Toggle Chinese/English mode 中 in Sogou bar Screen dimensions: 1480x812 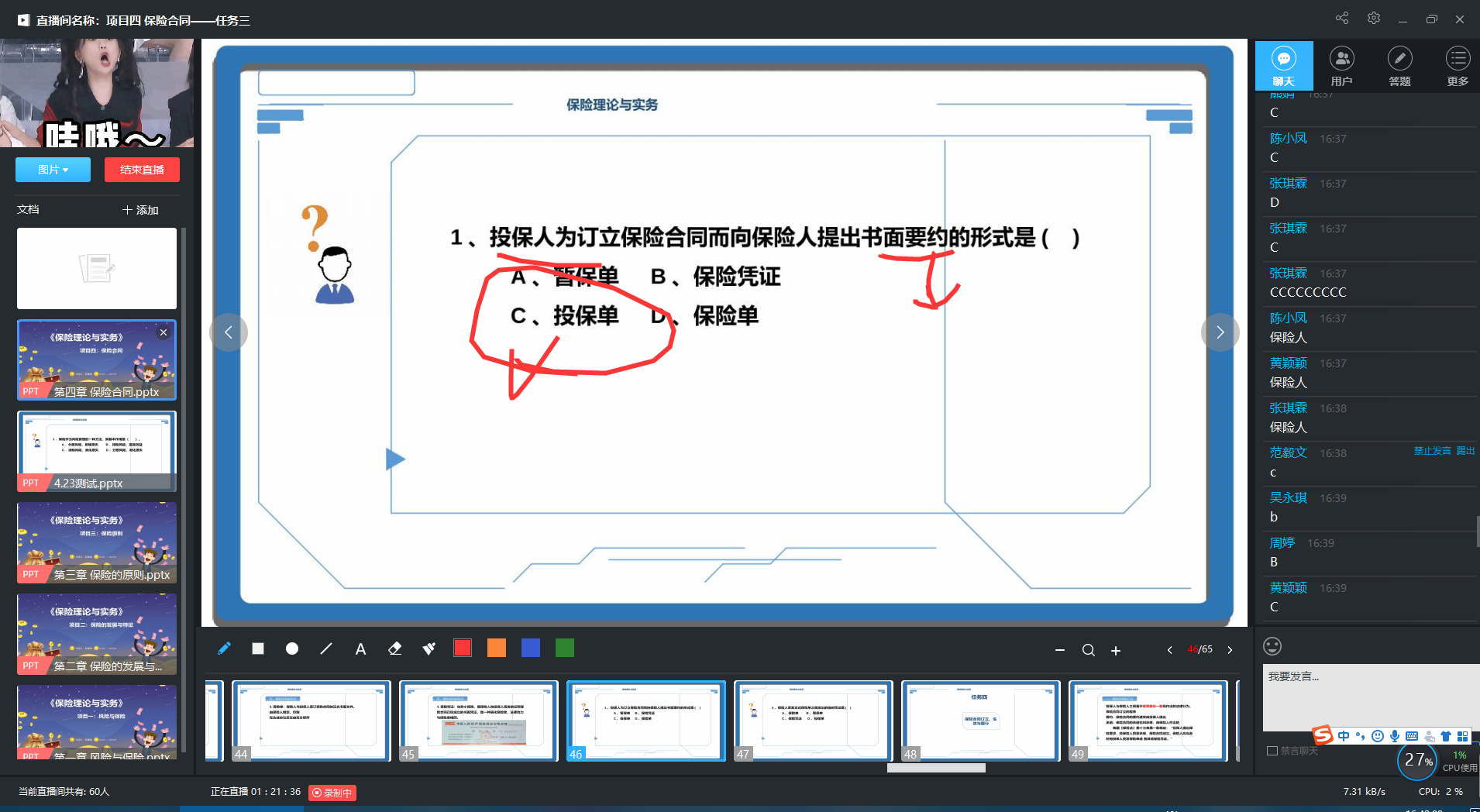(x=1344, y=736)
